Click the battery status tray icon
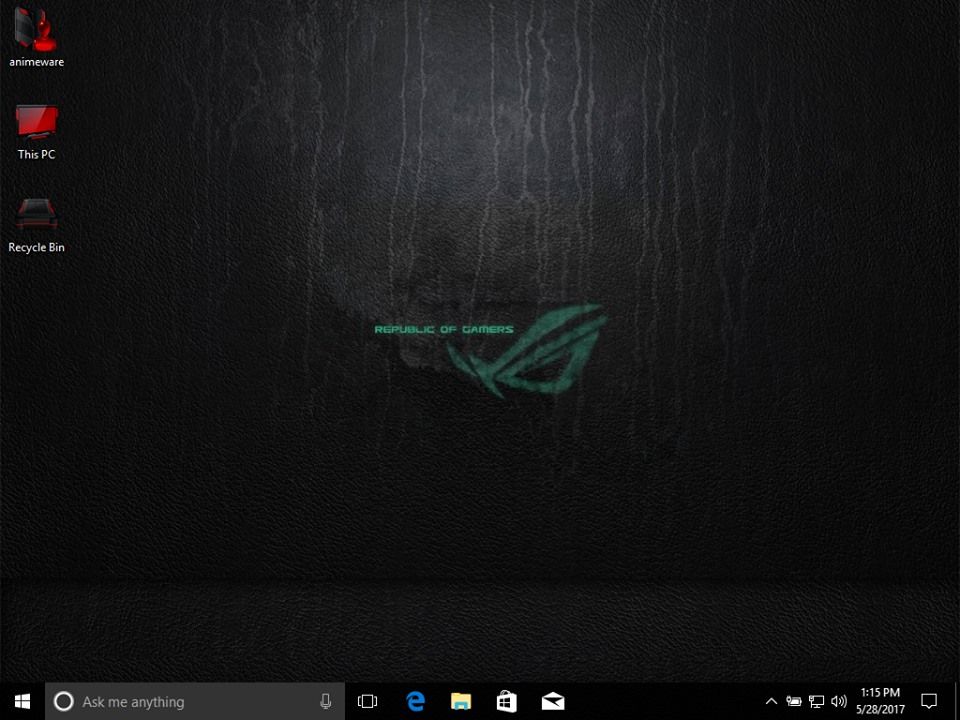Image resolution: width=960 pixels, height=720 pixels. pos(794,701)
